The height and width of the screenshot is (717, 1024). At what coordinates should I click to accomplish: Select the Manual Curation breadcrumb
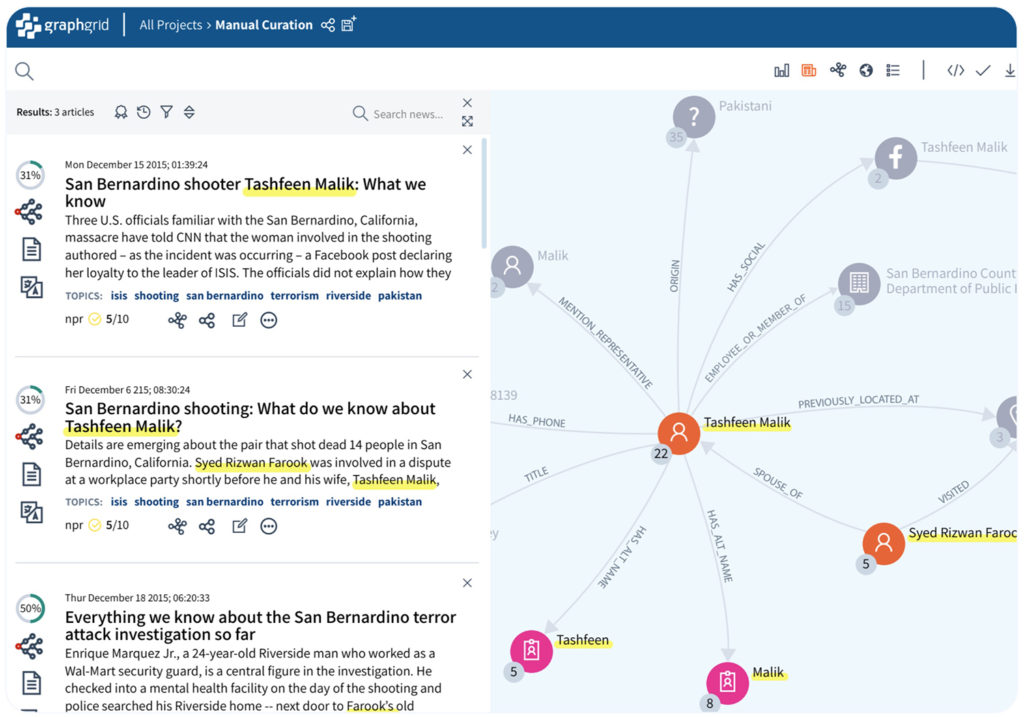click(x=264, y=25)
